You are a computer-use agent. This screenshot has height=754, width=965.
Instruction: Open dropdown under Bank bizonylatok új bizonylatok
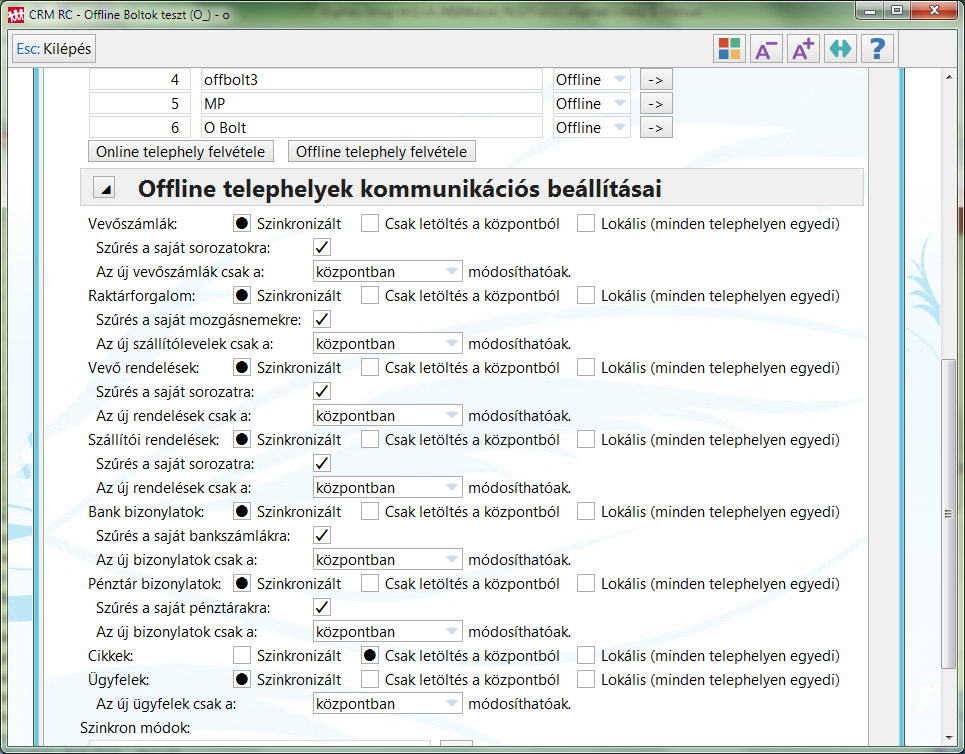[387, 559]
